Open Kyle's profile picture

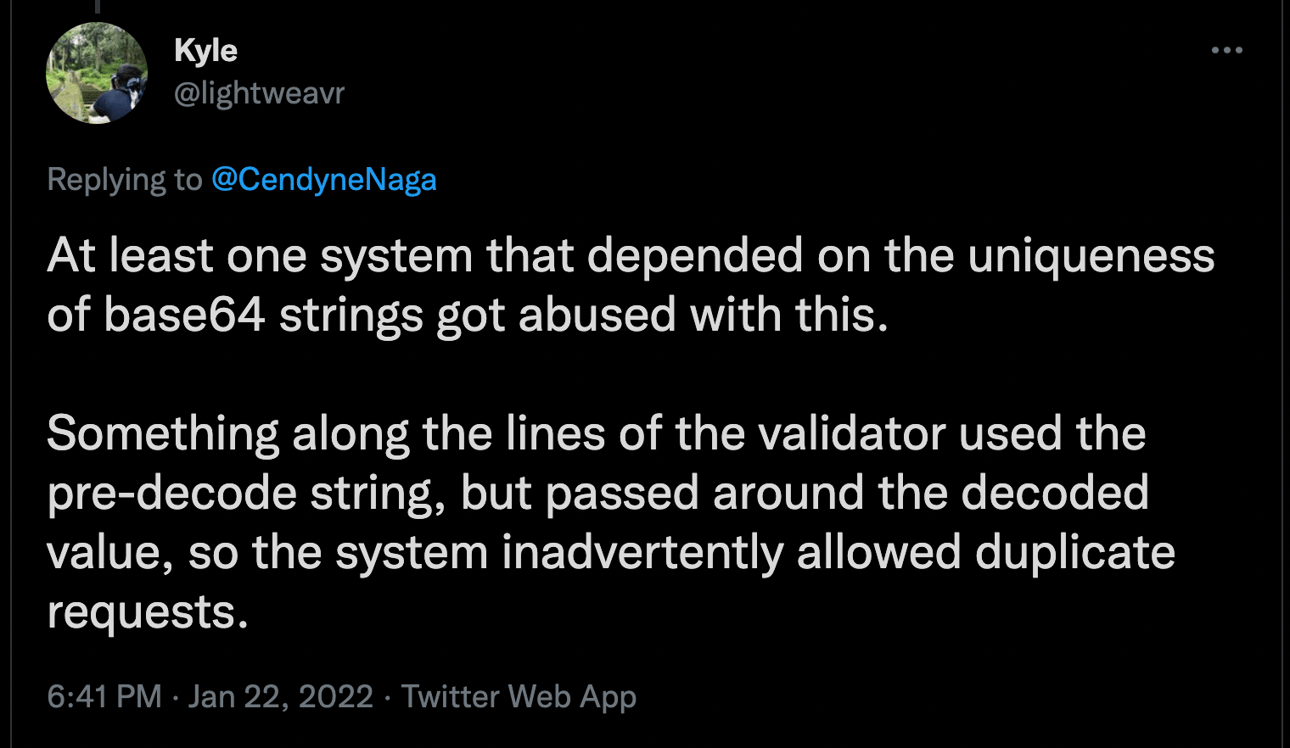tap(97, 73)
